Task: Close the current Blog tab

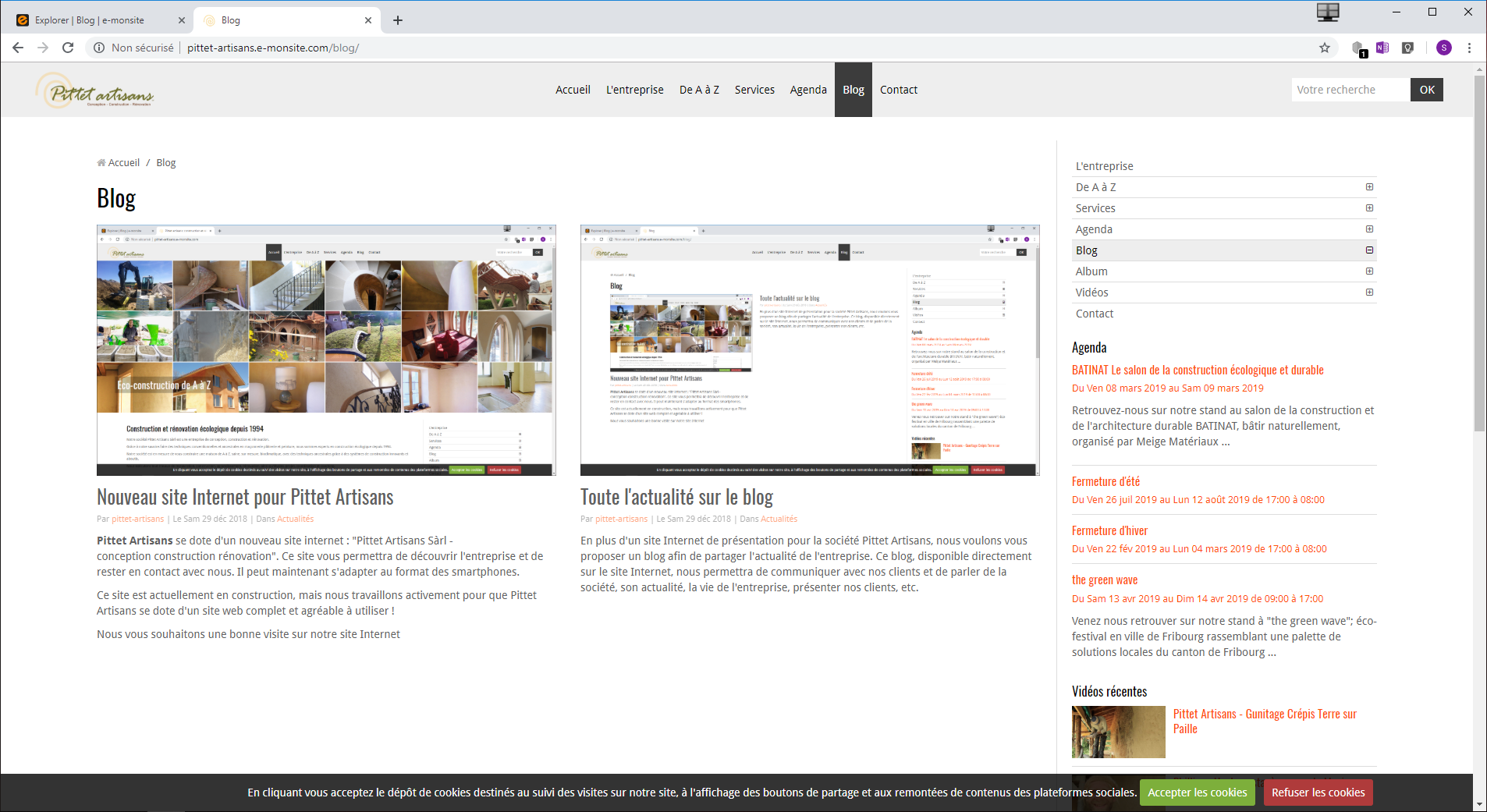Action: [368, 20]
